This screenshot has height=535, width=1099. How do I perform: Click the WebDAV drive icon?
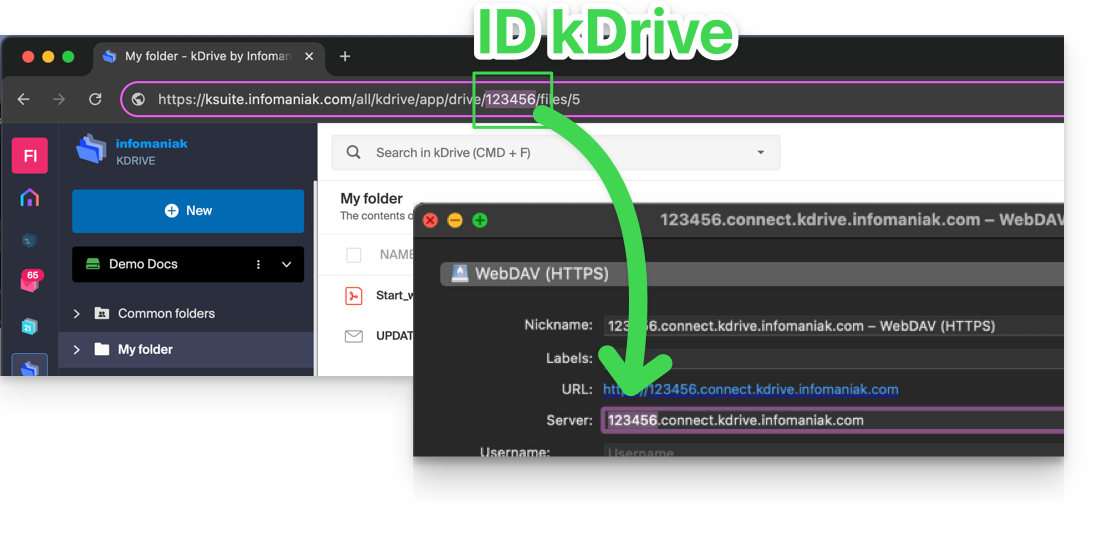(460, 273)
